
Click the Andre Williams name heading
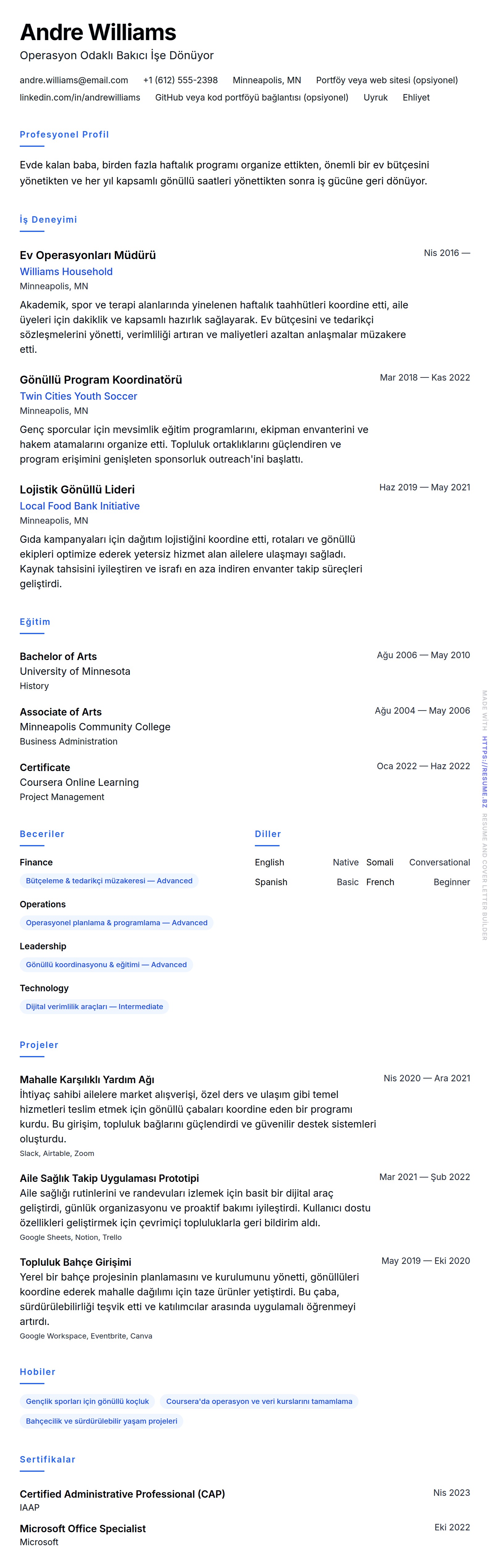pyautogui.click(x=98, y=32)
